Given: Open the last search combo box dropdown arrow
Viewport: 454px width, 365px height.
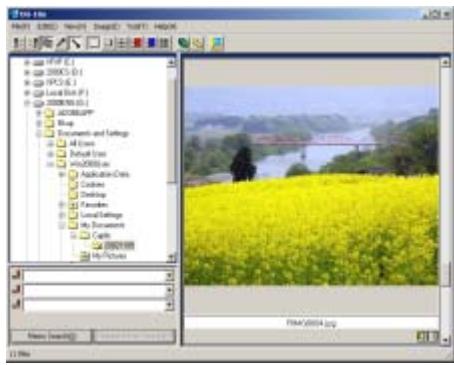Looking at the screenshot, I should pyautogui.click(x=169, y=305).
